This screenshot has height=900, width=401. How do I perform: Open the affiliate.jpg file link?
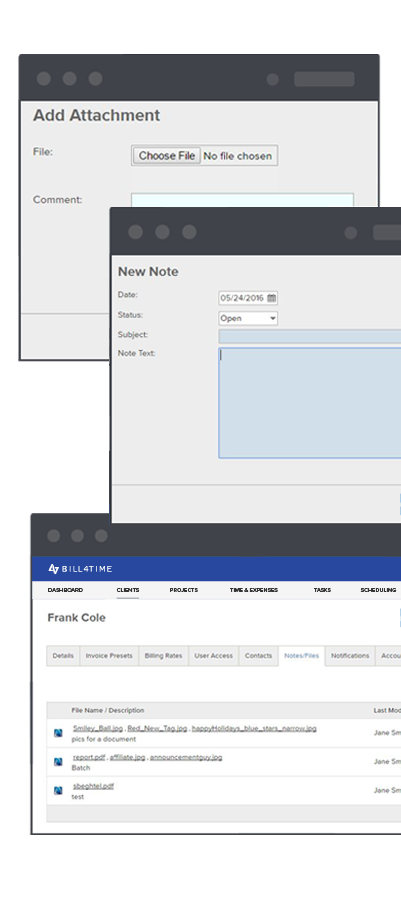pyautogui.click(x=127, y=757)
